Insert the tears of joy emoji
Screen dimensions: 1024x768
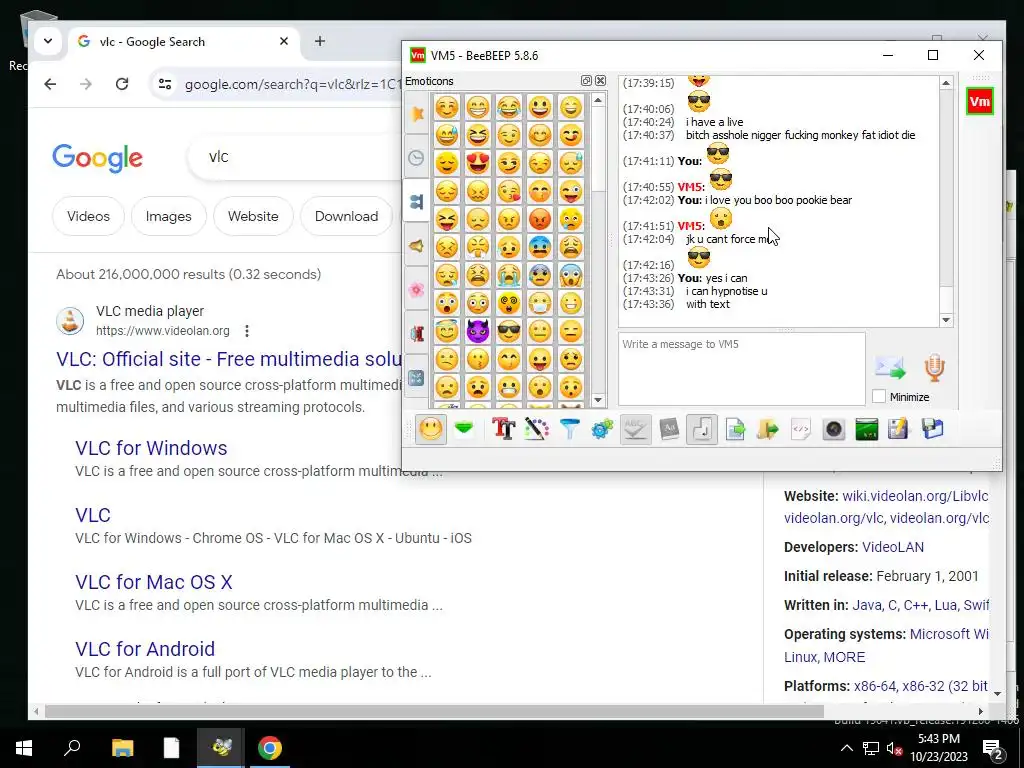click(x=509, y=106)
